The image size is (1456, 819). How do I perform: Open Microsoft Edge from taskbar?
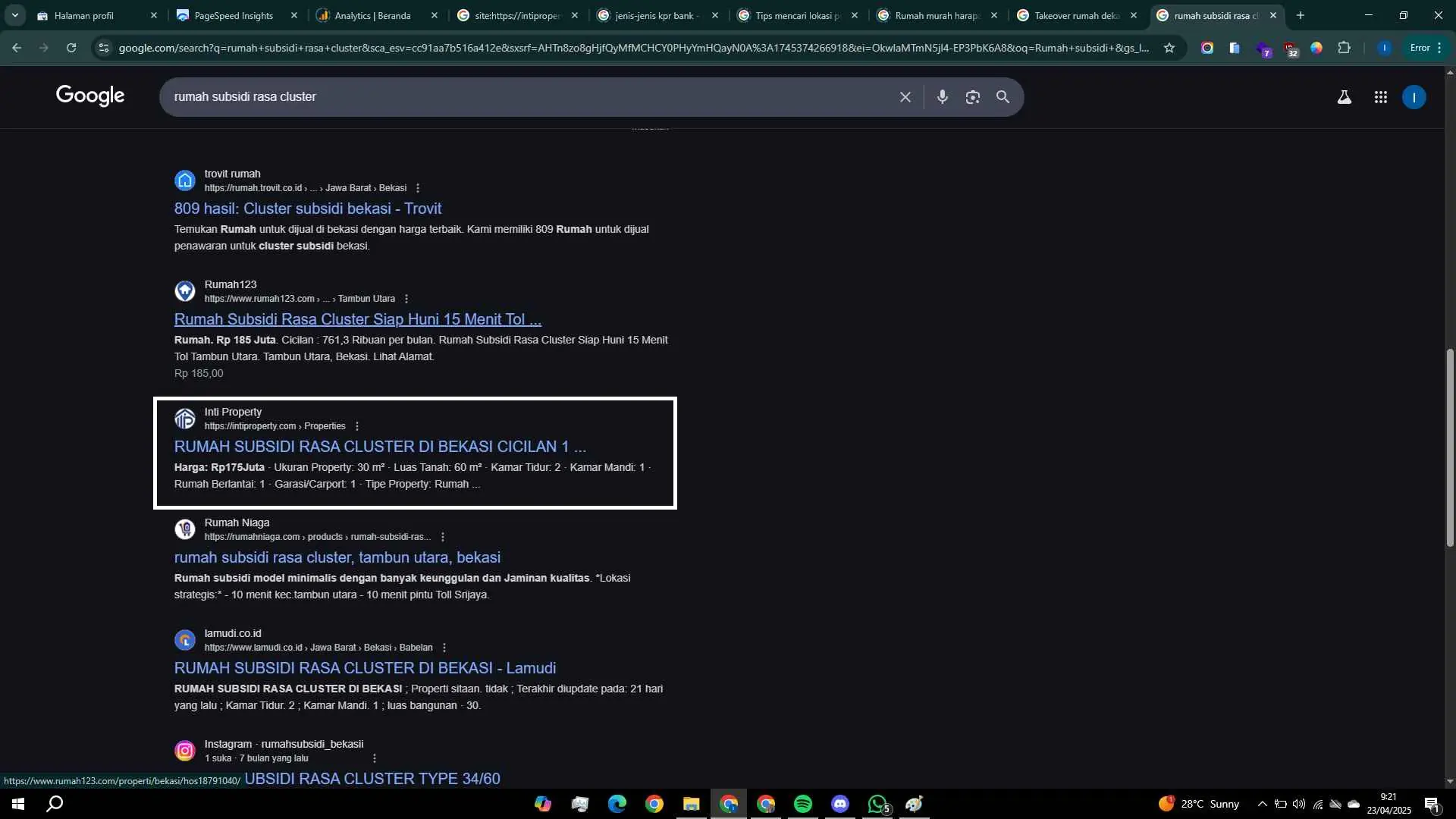pyautogui.click(x=617, y=804)
